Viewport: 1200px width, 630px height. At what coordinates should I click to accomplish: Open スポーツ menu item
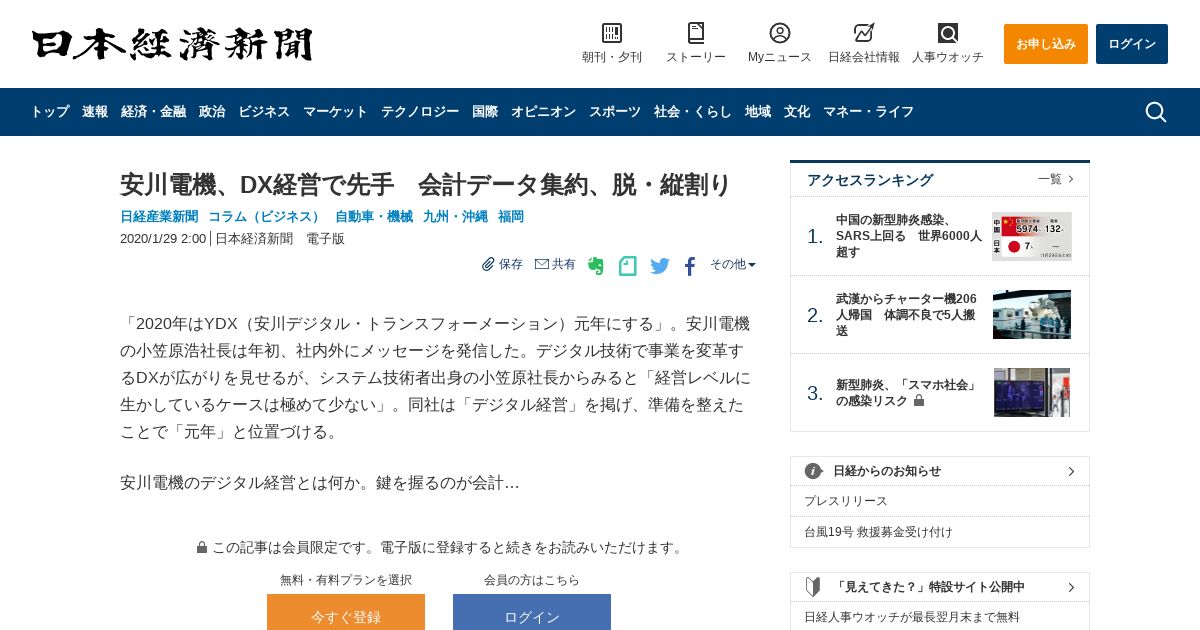pyautogui.click(x=615, y=112)
